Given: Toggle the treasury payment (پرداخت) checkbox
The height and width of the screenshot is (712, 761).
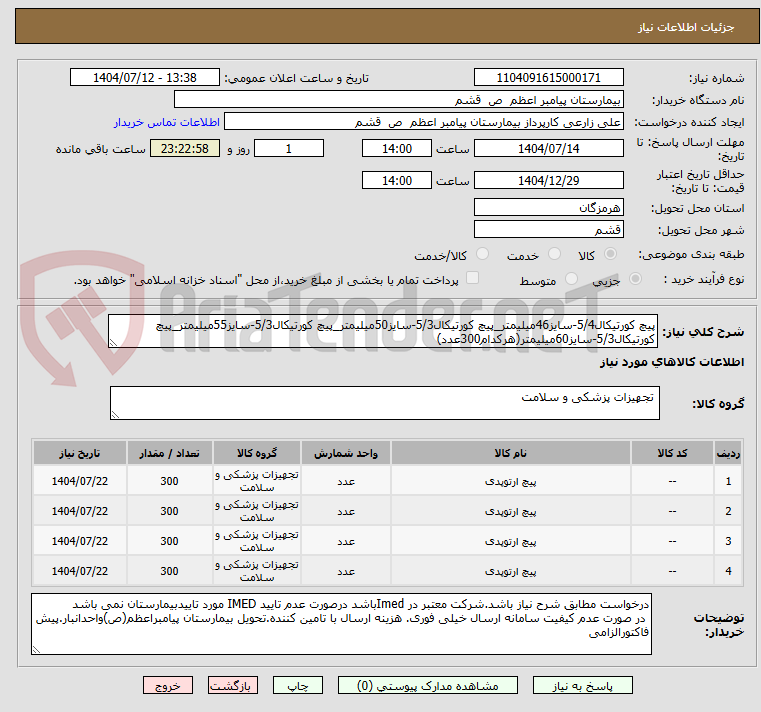Looking at the screenshot, I should (473, 280).
